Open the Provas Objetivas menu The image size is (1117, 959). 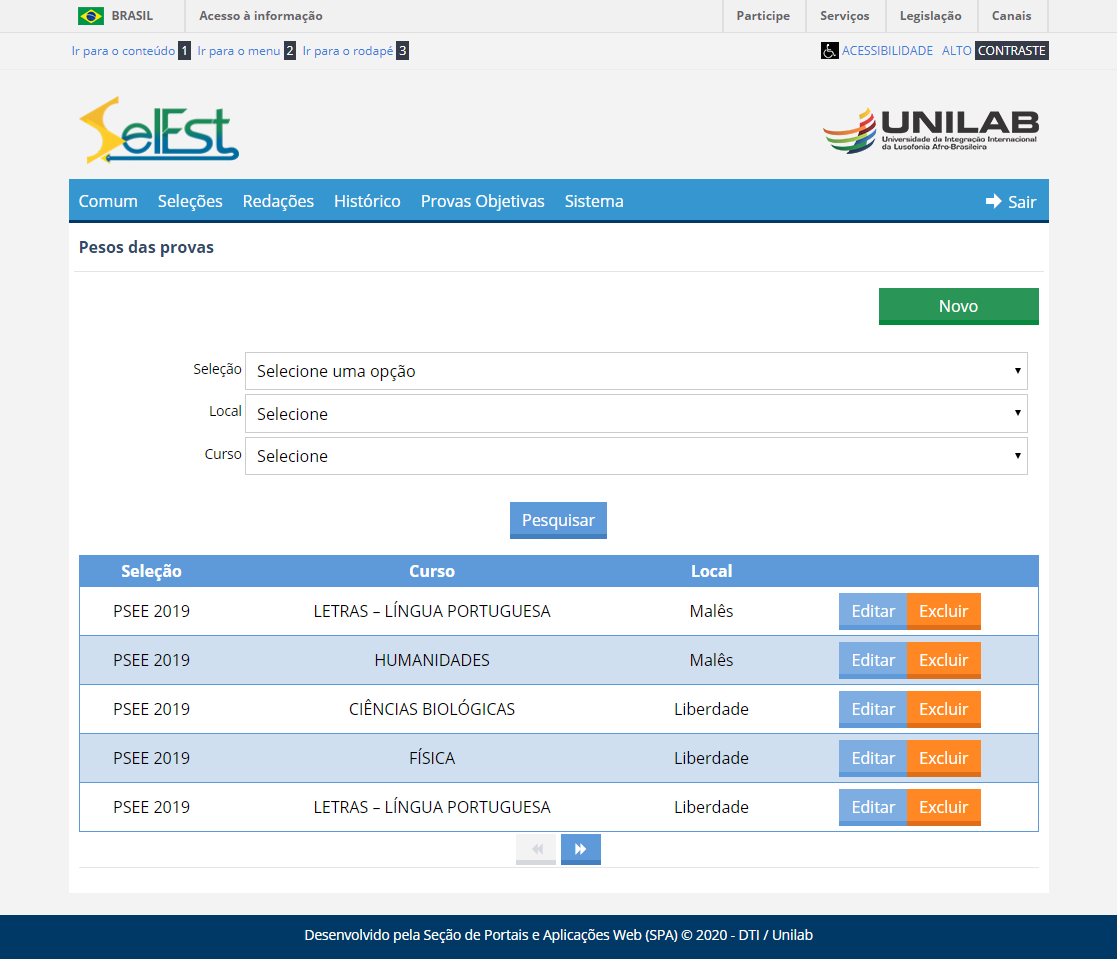pyautogui.click(x=482, y=201)
